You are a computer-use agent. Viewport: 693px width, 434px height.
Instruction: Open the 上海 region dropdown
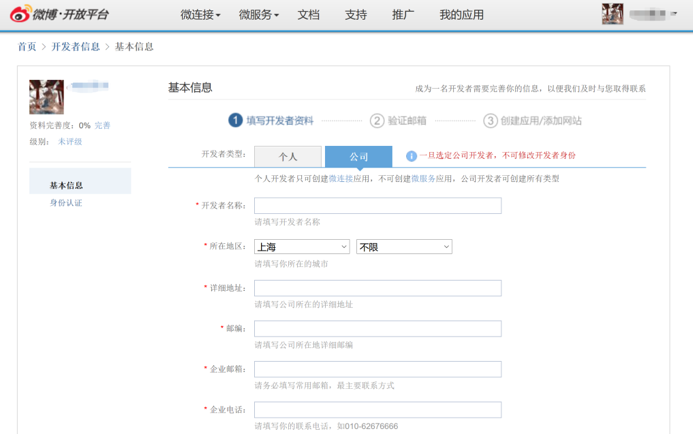click(x=301, y=246)
